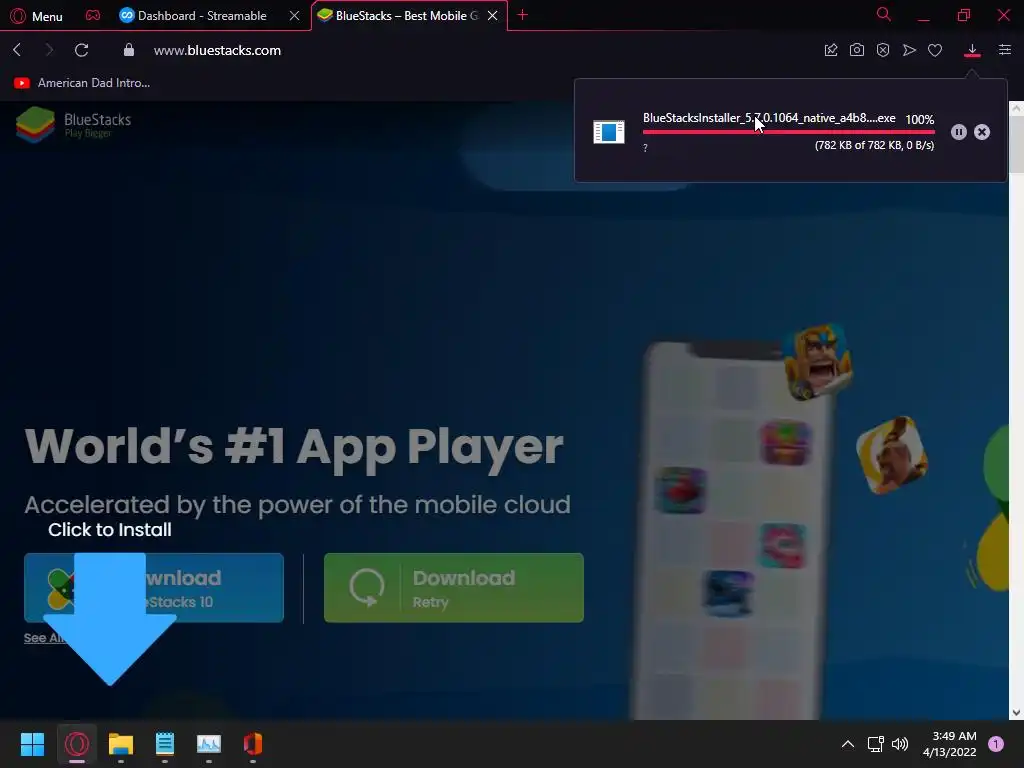Open the Office taskbar icon
Viewport: 1024px width, 768px height.
click(253, 744)
